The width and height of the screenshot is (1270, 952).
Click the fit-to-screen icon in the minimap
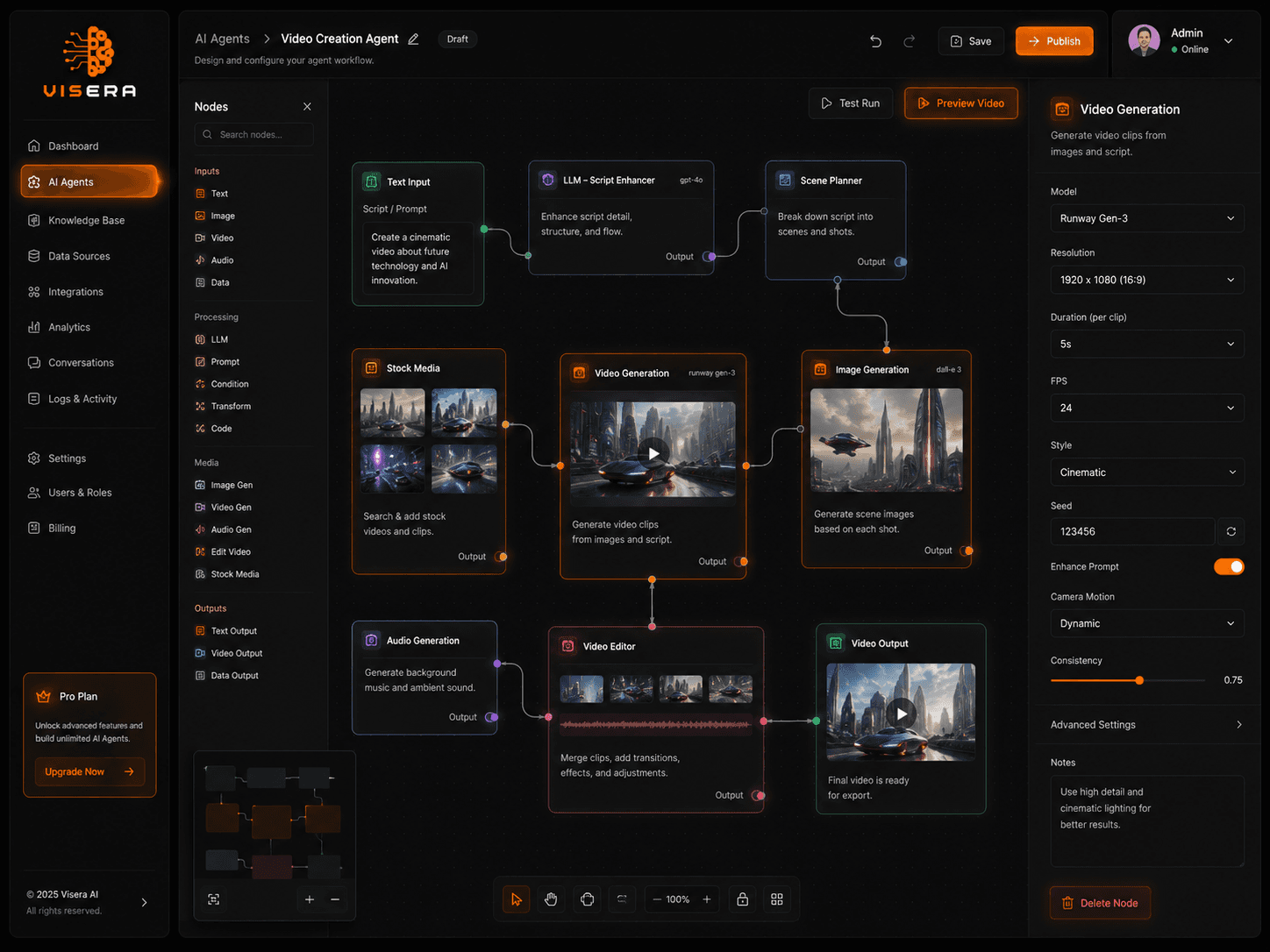pyautogui.click(x=213, y=899)
